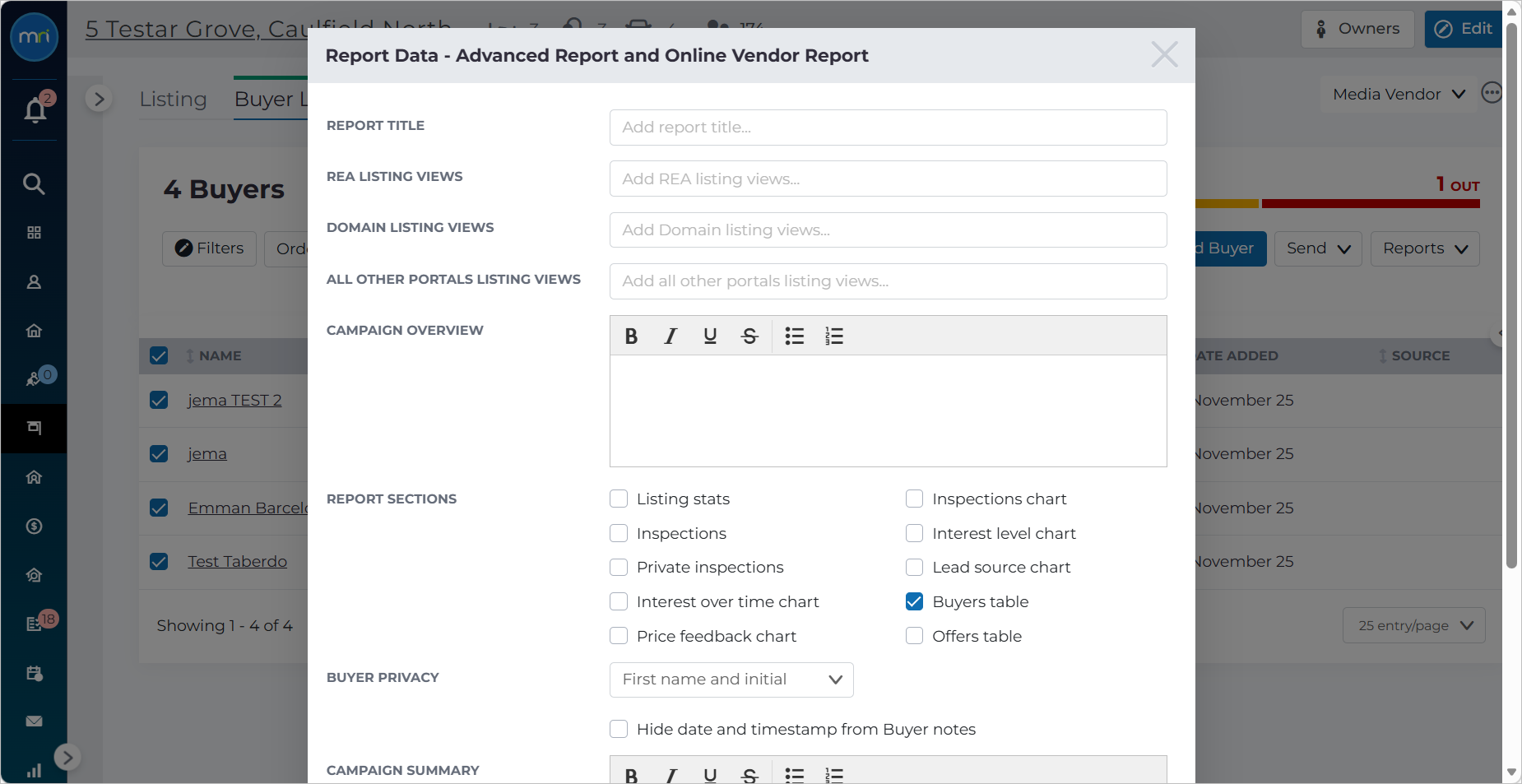Image resolution: width=1522 pixels, height=784 pixels.
Task: Enable the Listing stats section
Action: pyautogui.click(x=619, y=499)
